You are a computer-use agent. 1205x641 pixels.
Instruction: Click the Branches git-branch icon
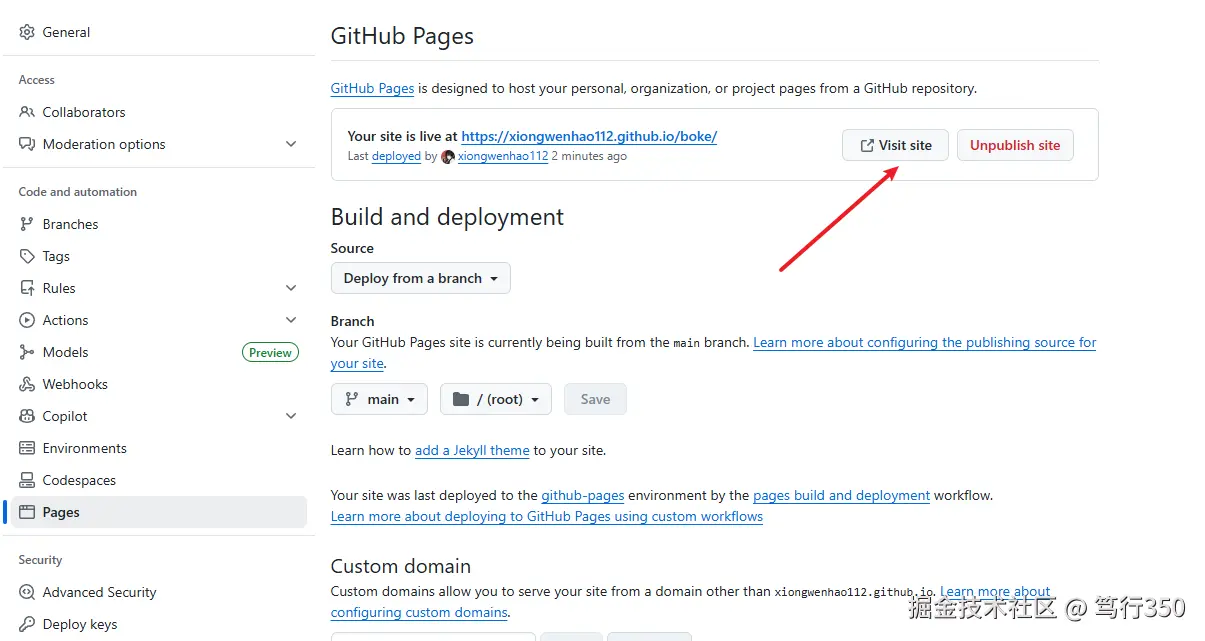pyautogui.click(x=27, y=224)
